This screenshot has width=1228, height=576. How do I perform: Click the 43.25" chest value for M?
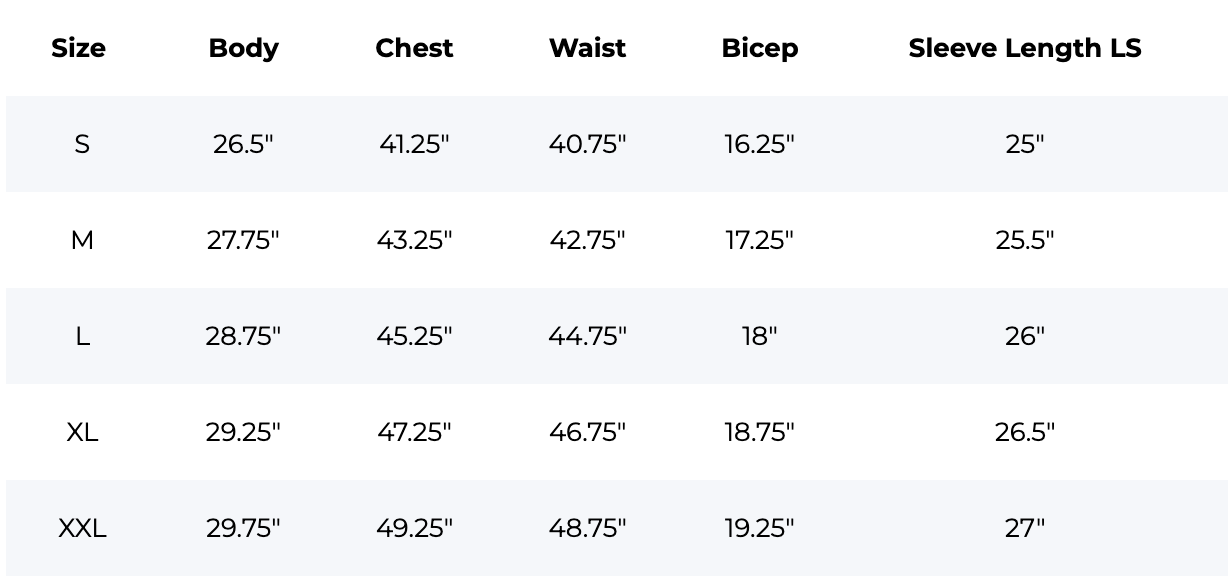coord(414,240)
